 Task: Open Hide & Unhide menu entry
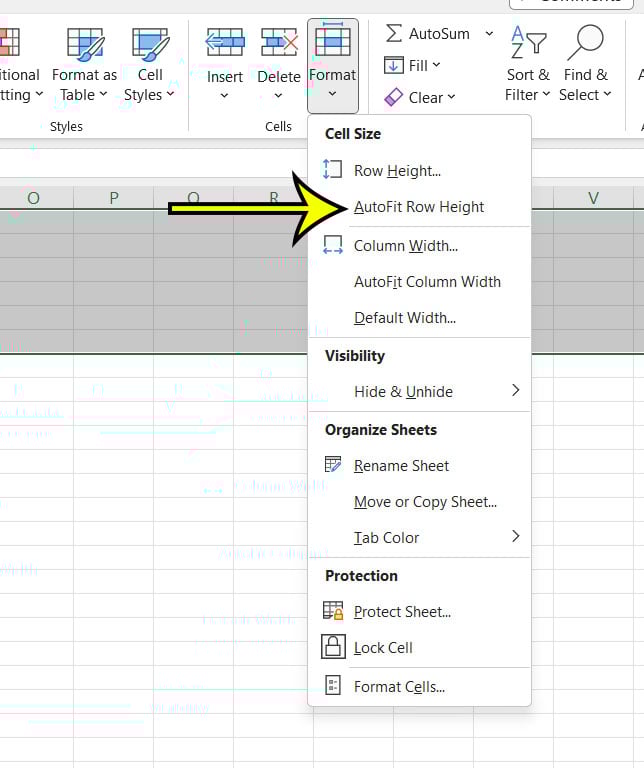[420, 391]
